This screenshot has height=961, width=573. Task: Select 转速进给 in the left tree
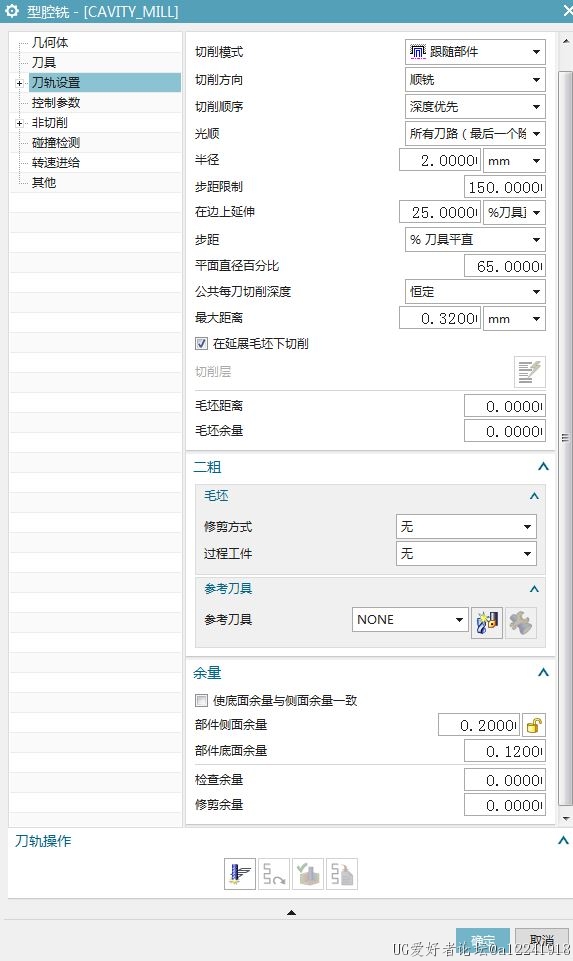tap(56, 162)
